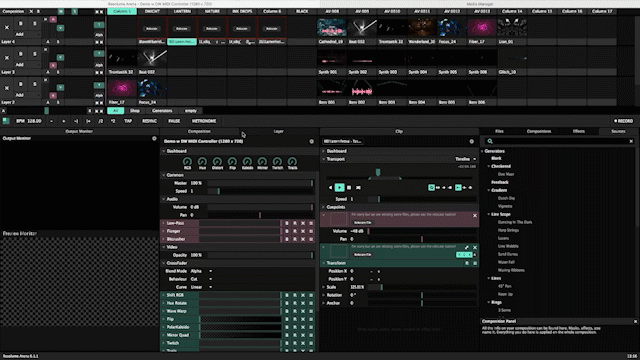Open composition panel settings gear
Image resolution: width=640 pixels, height=360 pixels.
(311, 141)
